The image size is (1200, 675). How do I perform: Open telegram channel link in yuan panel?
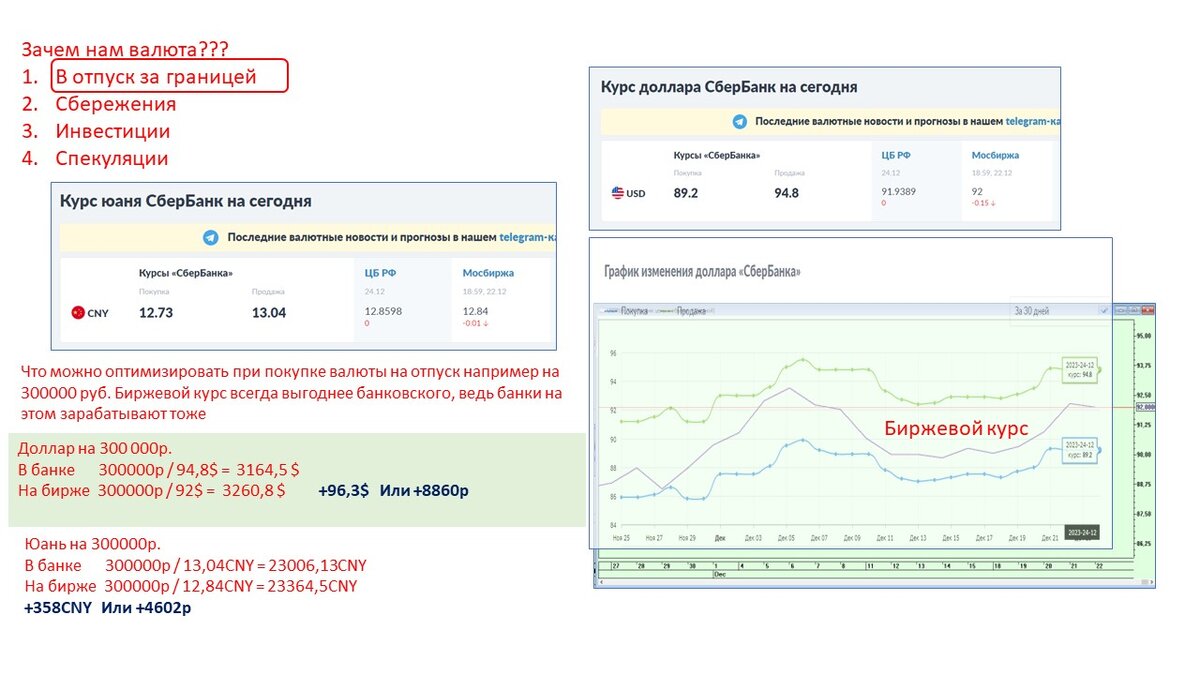click(x=526, y=238)
